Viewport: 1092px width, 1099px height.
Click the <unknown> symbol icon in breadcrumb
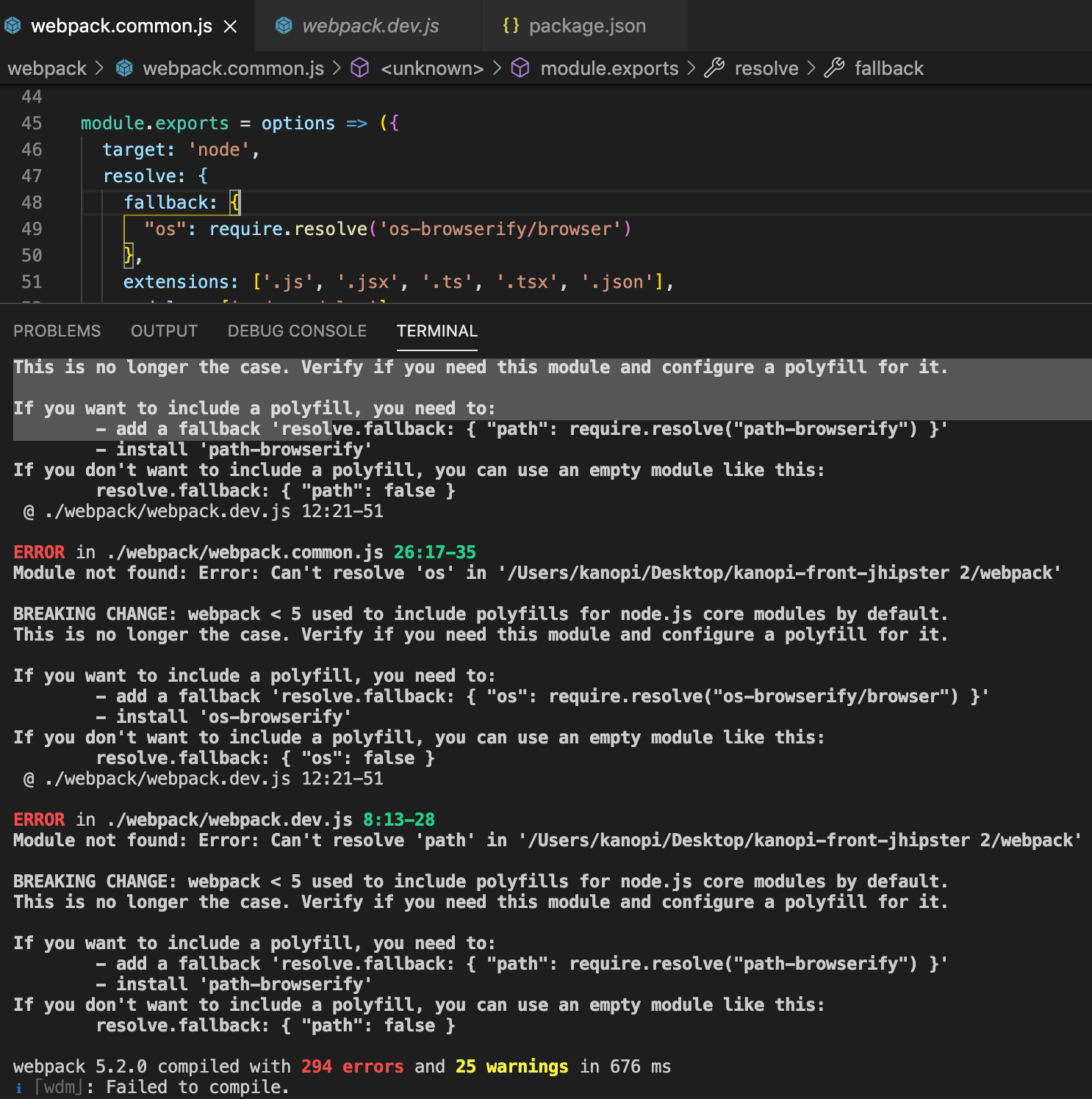359,68
